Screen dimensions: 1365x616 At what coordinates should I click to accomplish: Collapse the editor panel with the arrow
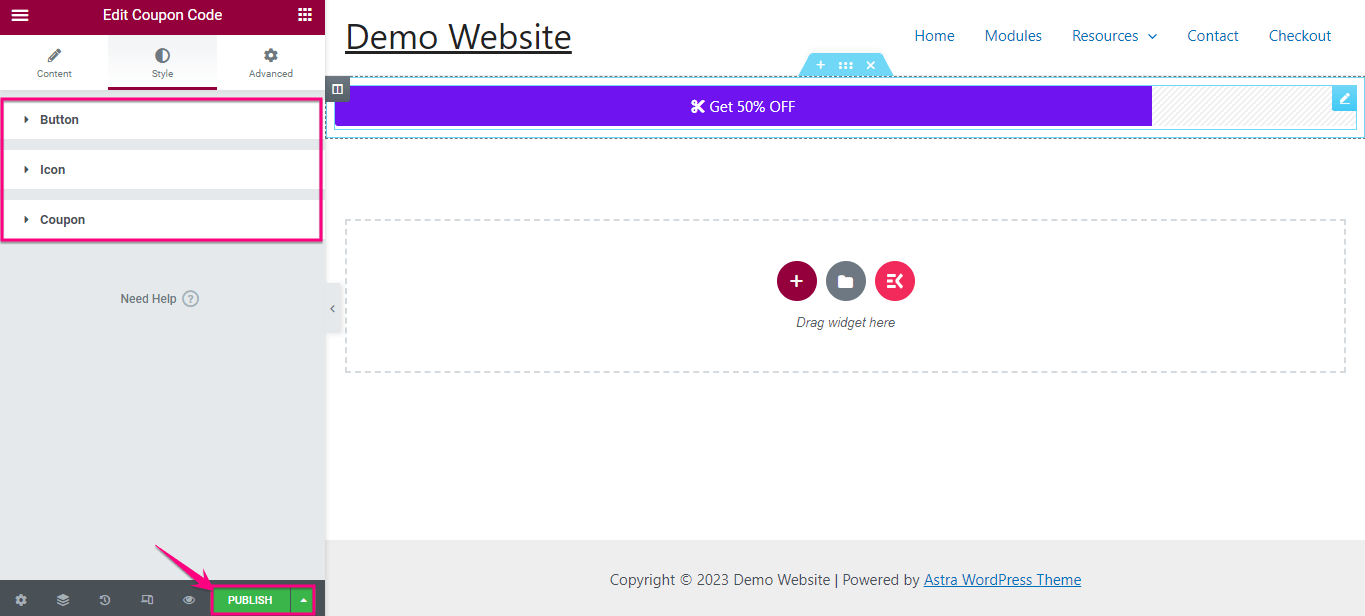click(332, 308)
